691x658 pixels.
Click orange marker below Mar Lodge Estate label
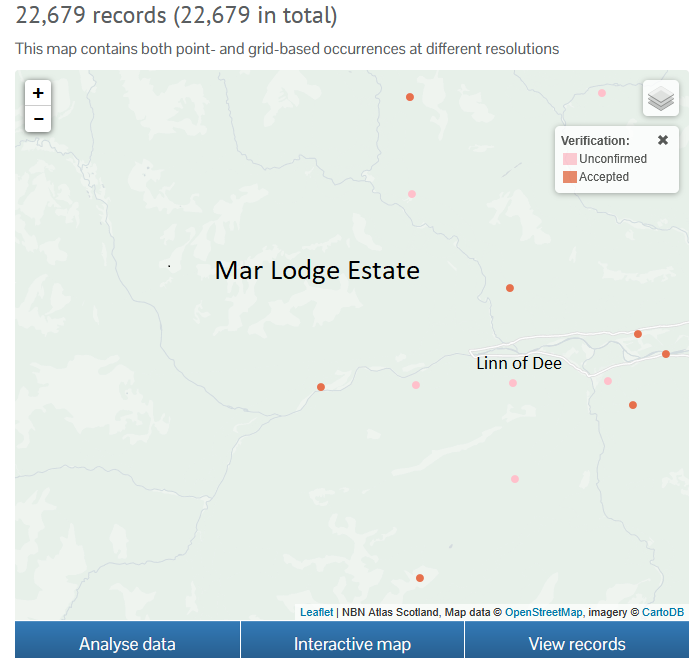coord(321,387)
